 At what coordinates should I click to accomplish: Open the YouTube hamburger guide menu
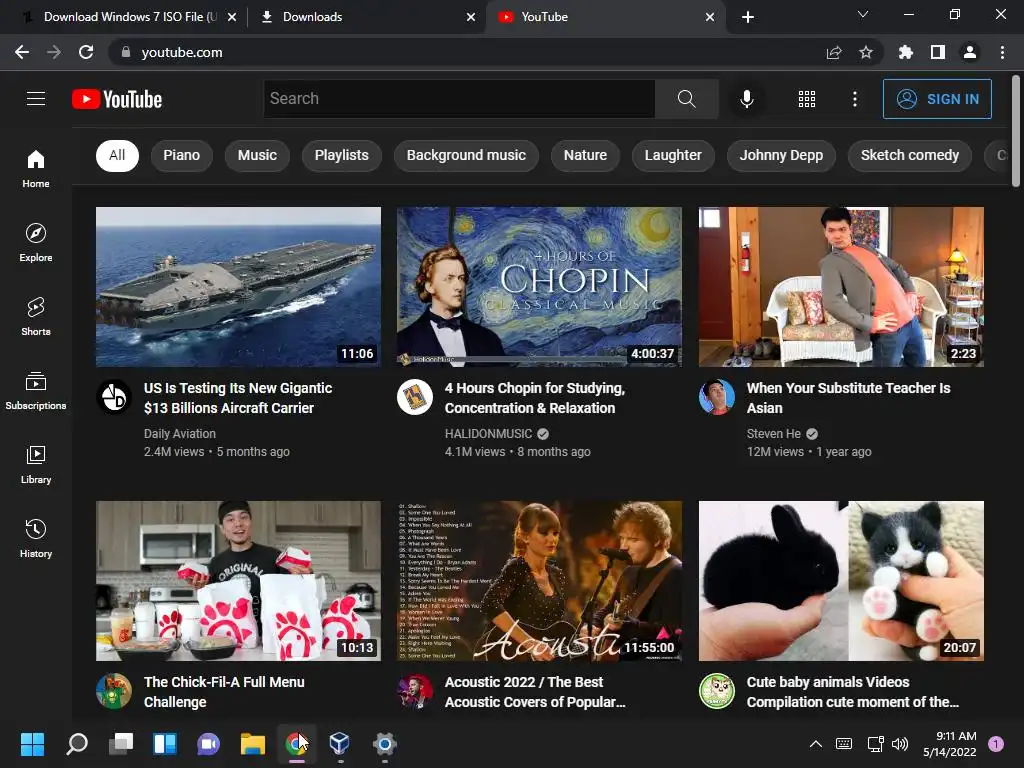point(36,99)
